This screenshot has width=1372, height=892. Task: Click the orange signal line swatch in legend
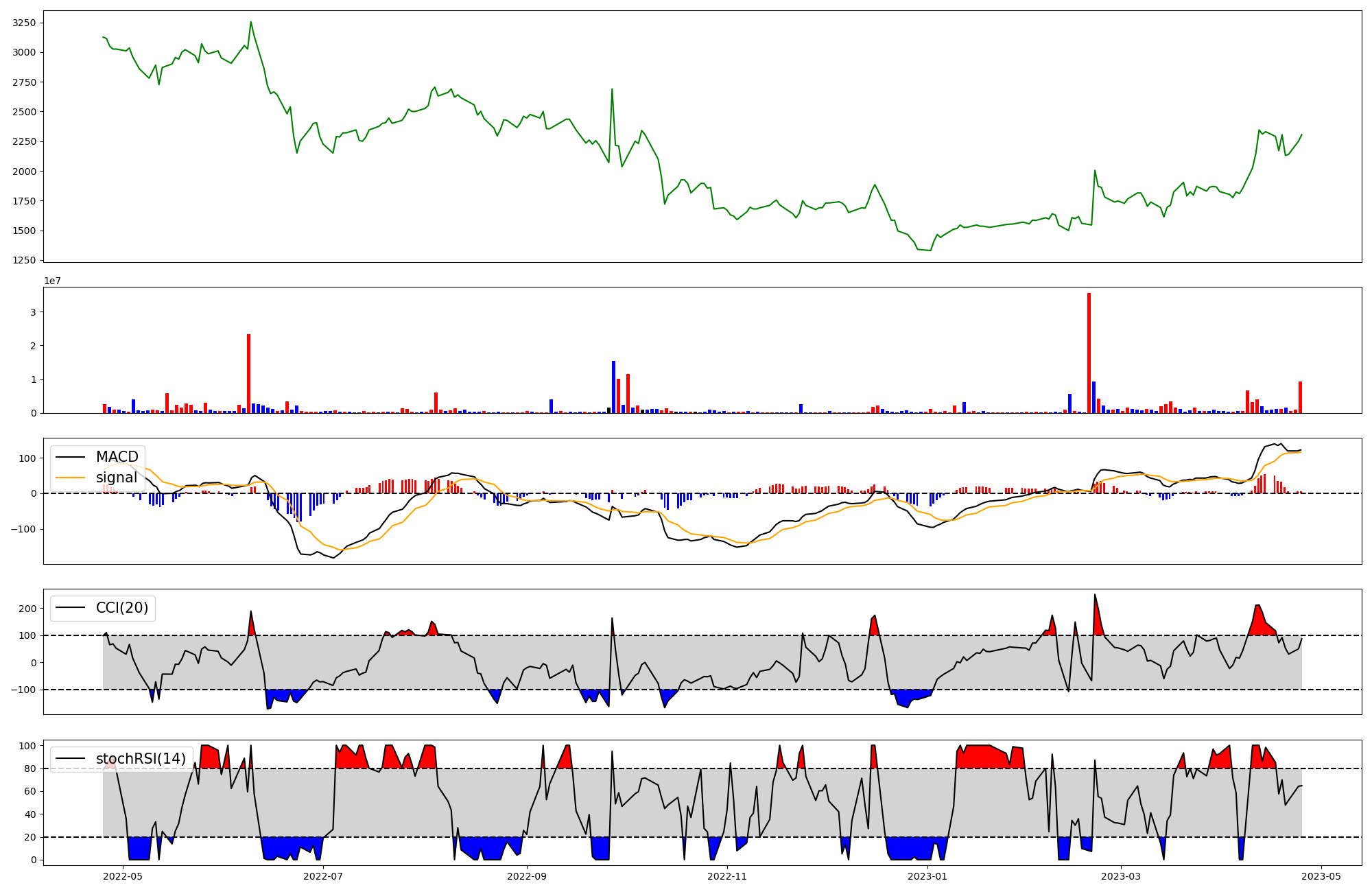tap(71, 478)
